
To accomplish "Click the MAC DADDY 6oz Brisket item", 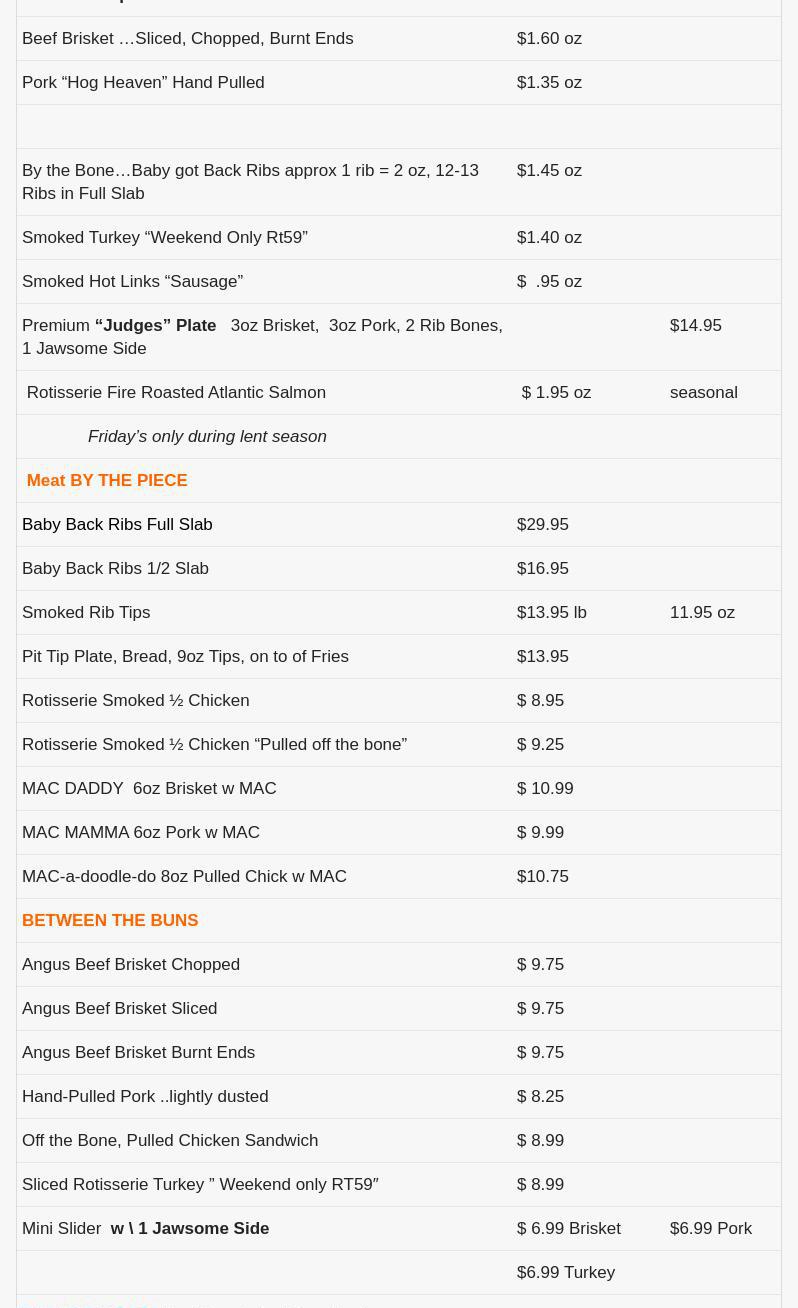I will [149, 788].
